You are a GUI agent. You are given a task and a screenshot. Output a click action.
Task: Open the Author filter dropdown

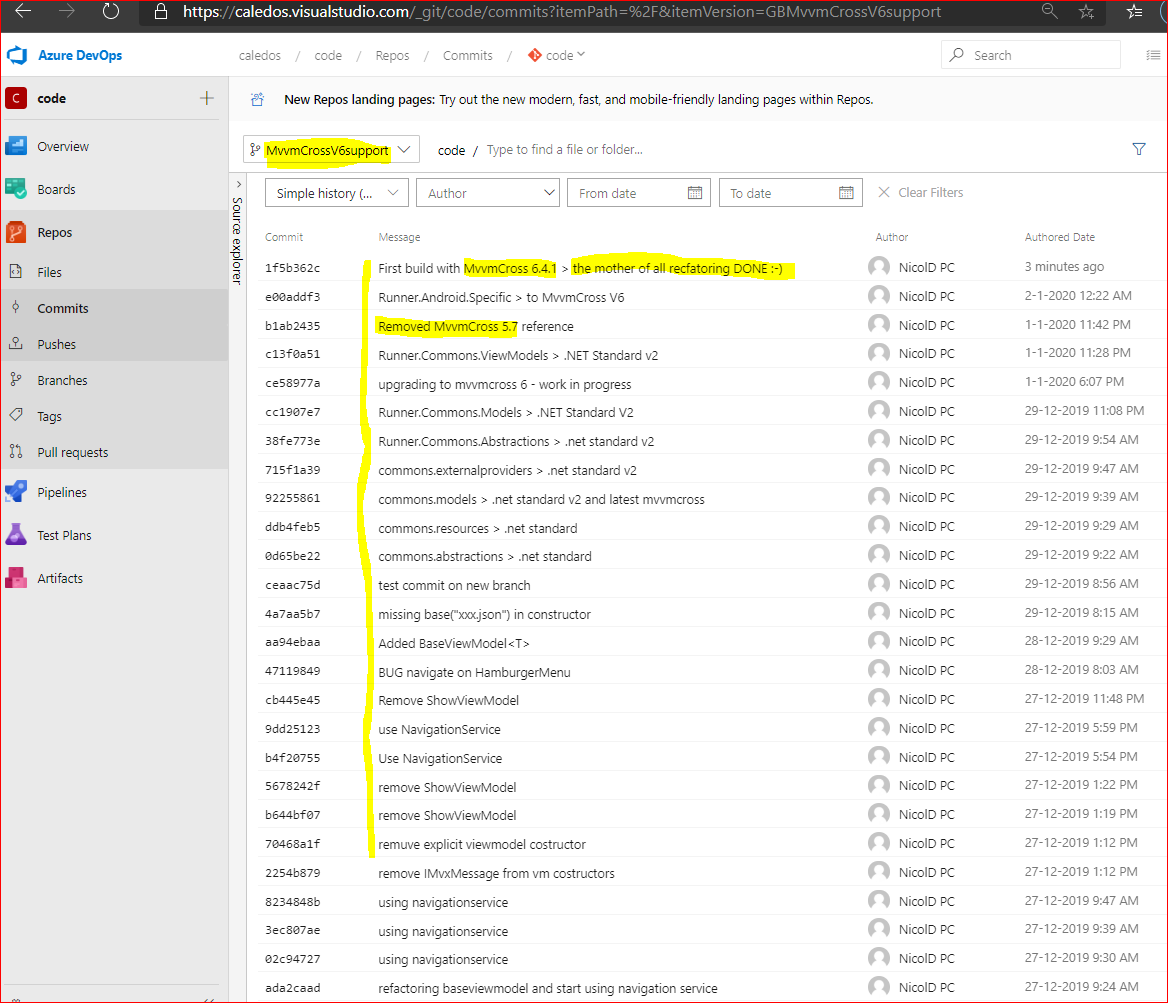point(488,193)
